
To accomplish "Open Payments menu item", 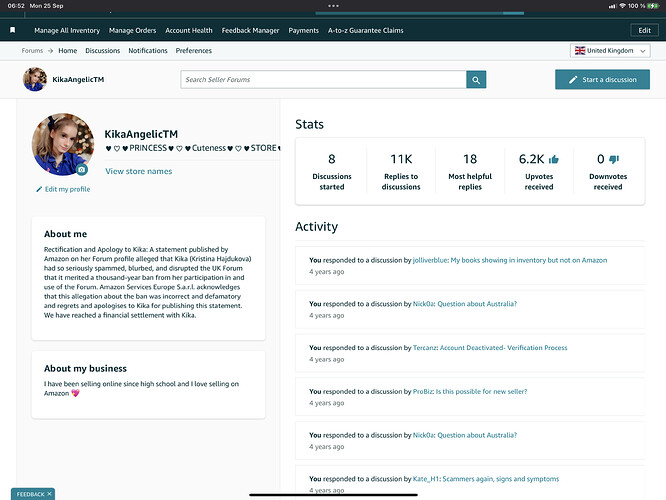I will [304, 31].
